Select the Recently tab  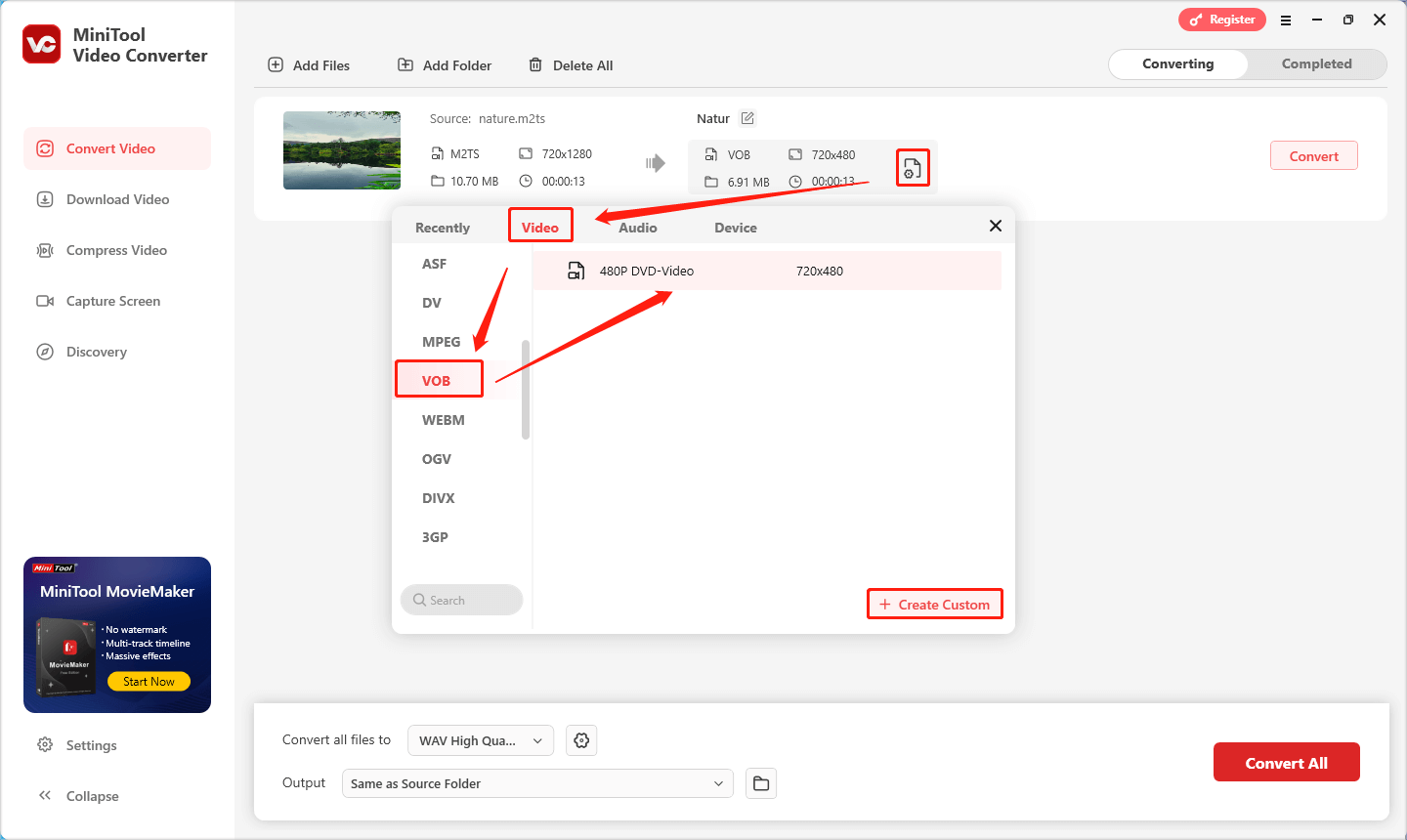coord(443,228)
